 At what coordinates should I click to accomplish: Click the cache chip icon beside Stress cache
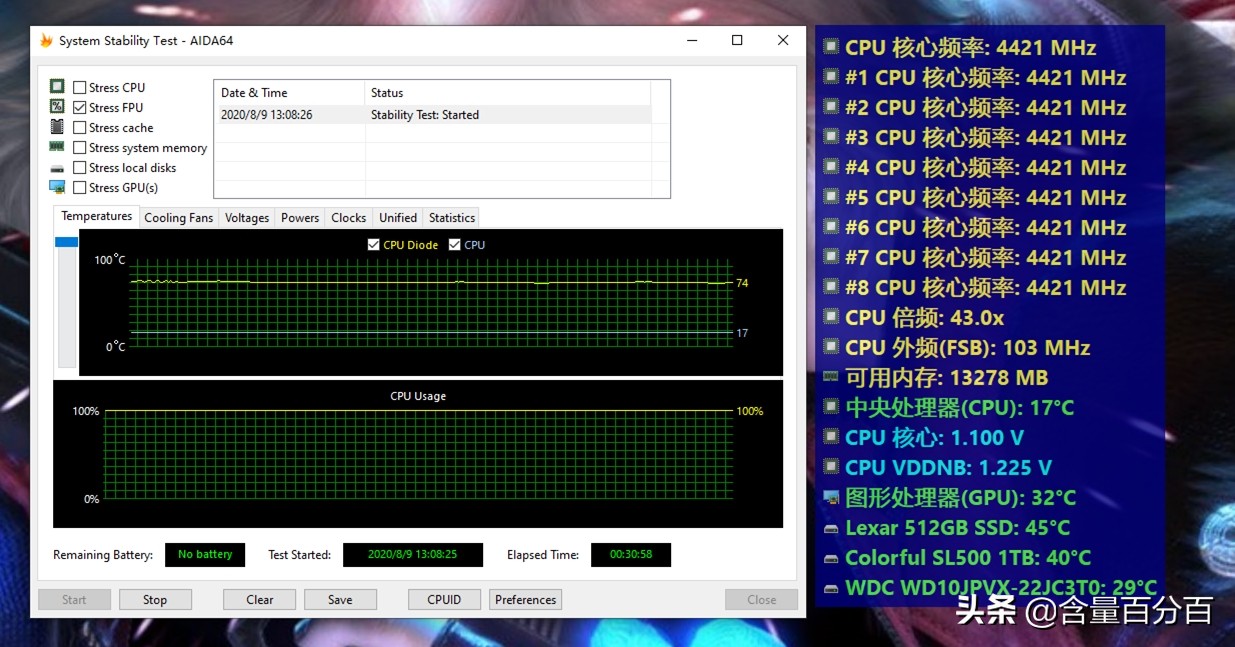(57, 127)
